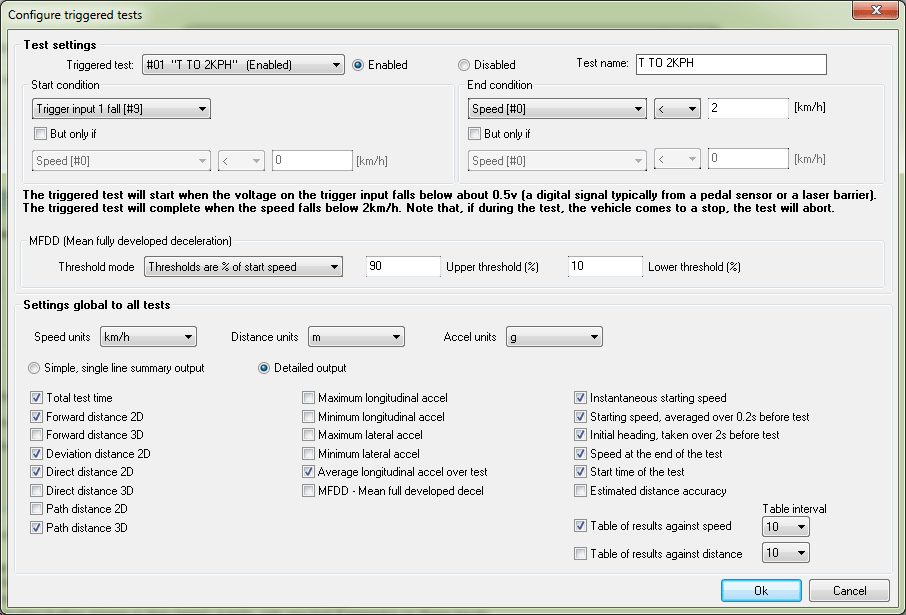Check Forward distance 3D

coord(36,435)
